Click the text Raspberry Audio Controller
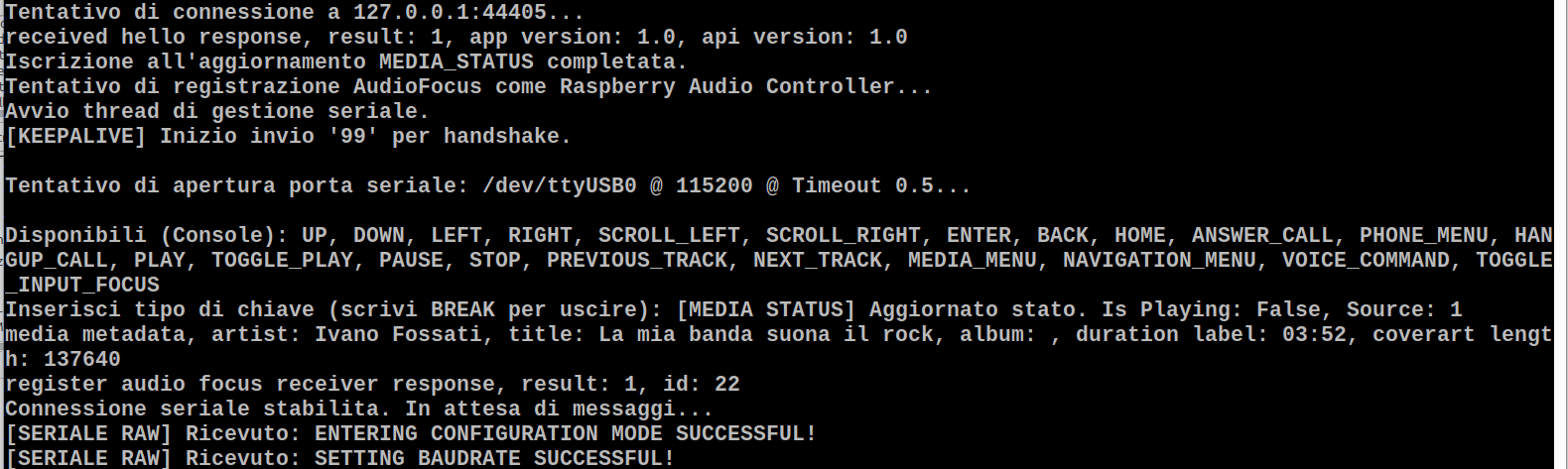1568x469 pixels. pyautogui.click(x=726, y=86)
